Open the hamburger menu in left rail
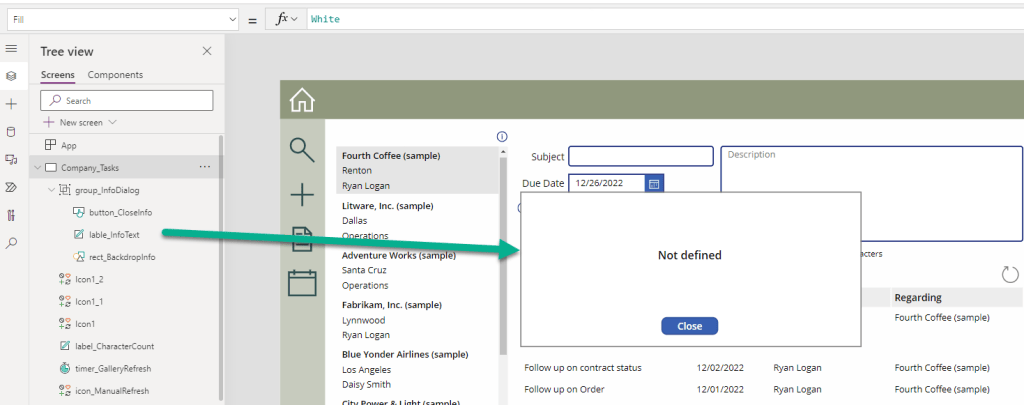Screen dimensions: 1024x405 [x=11, y=49]
